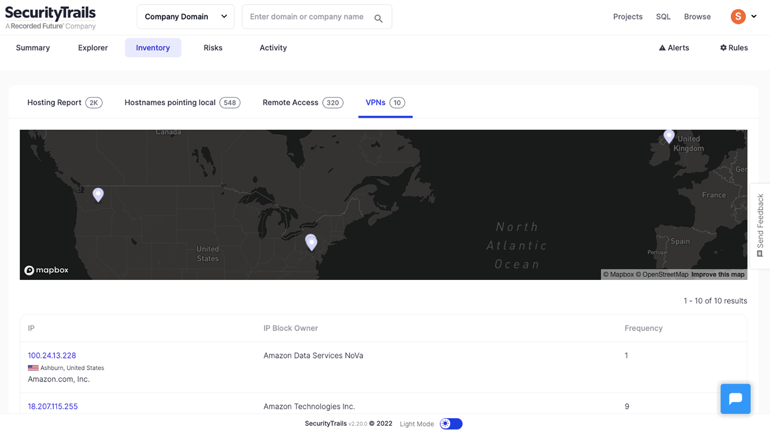Viewport: 770px width, 430px height.
Task: Open the chat support widget
Action: [735, 399]
